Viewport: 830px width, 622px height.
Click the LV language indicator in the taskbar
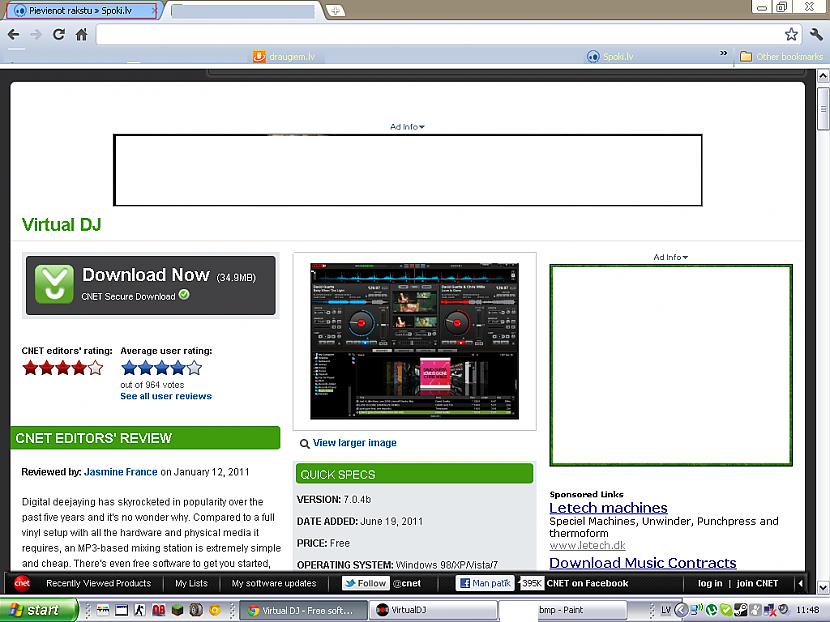point(665,610)
